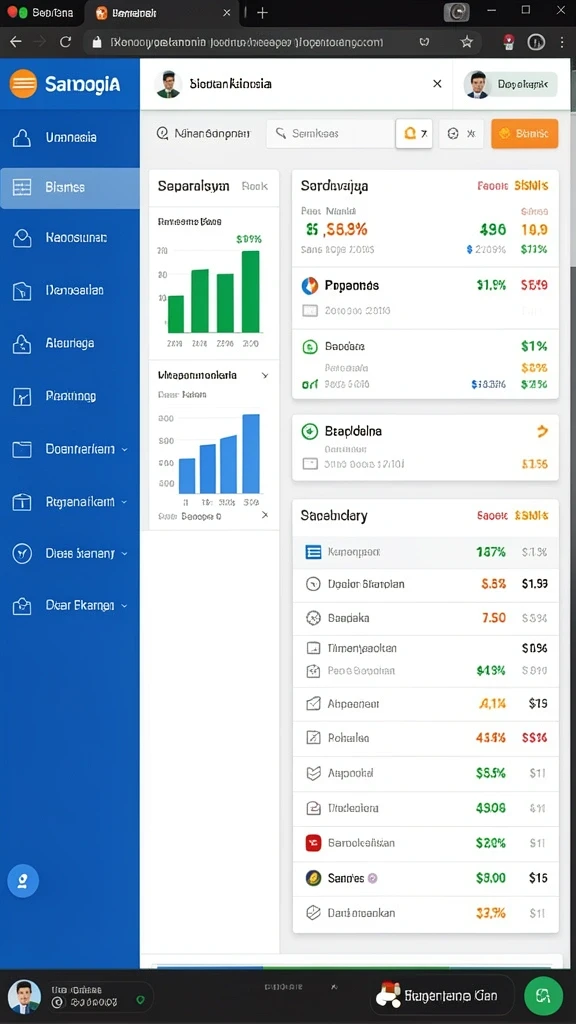Screen dimensions: 576x1024
Task: Expand the Doenrrerkam sidebar chevron
Action: (125, 449)
